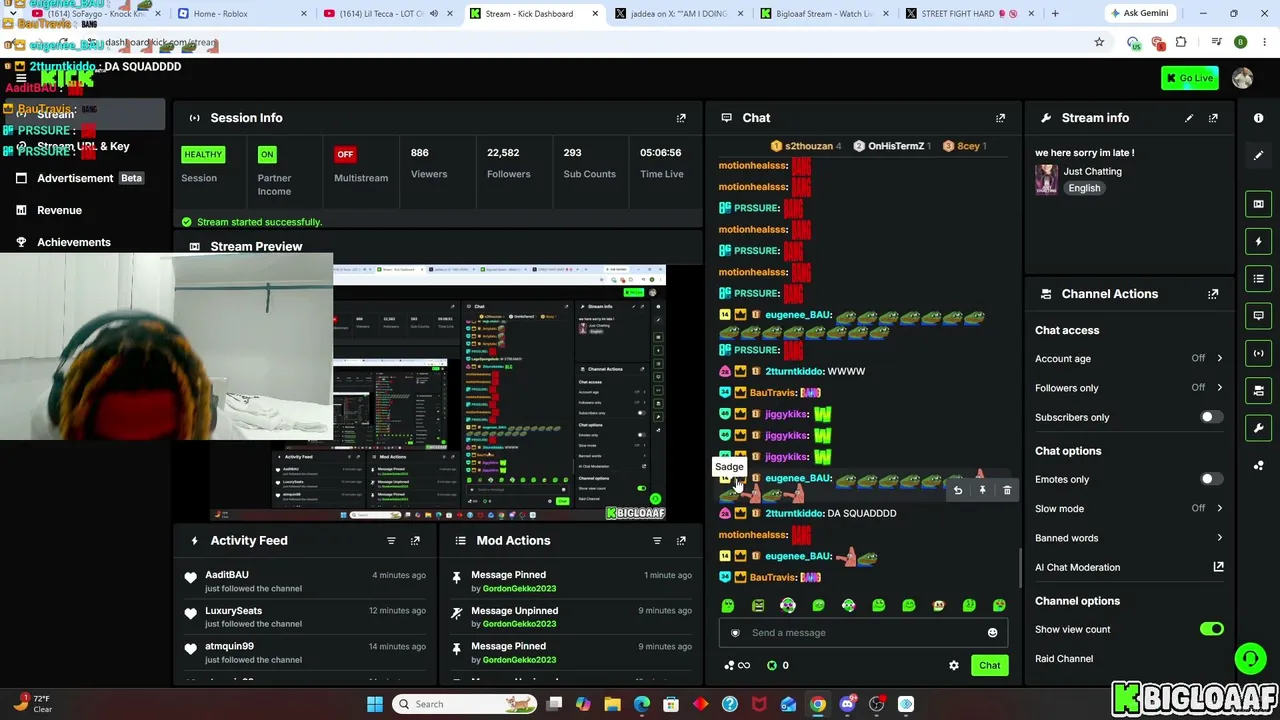
Task: Open Discord from the taskbar
Action: coord(847,704)
